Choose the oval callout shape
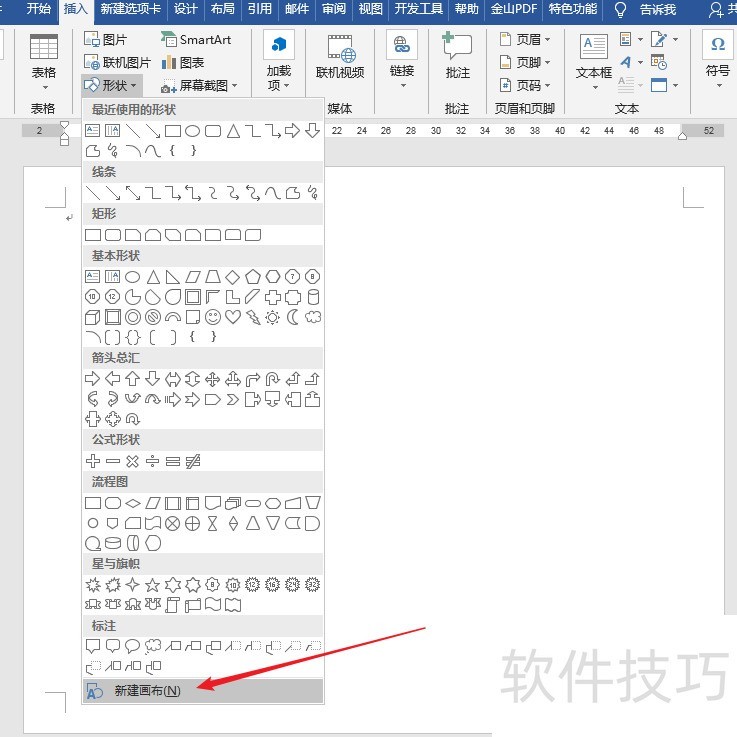737x737 pixels. [133, 646]
